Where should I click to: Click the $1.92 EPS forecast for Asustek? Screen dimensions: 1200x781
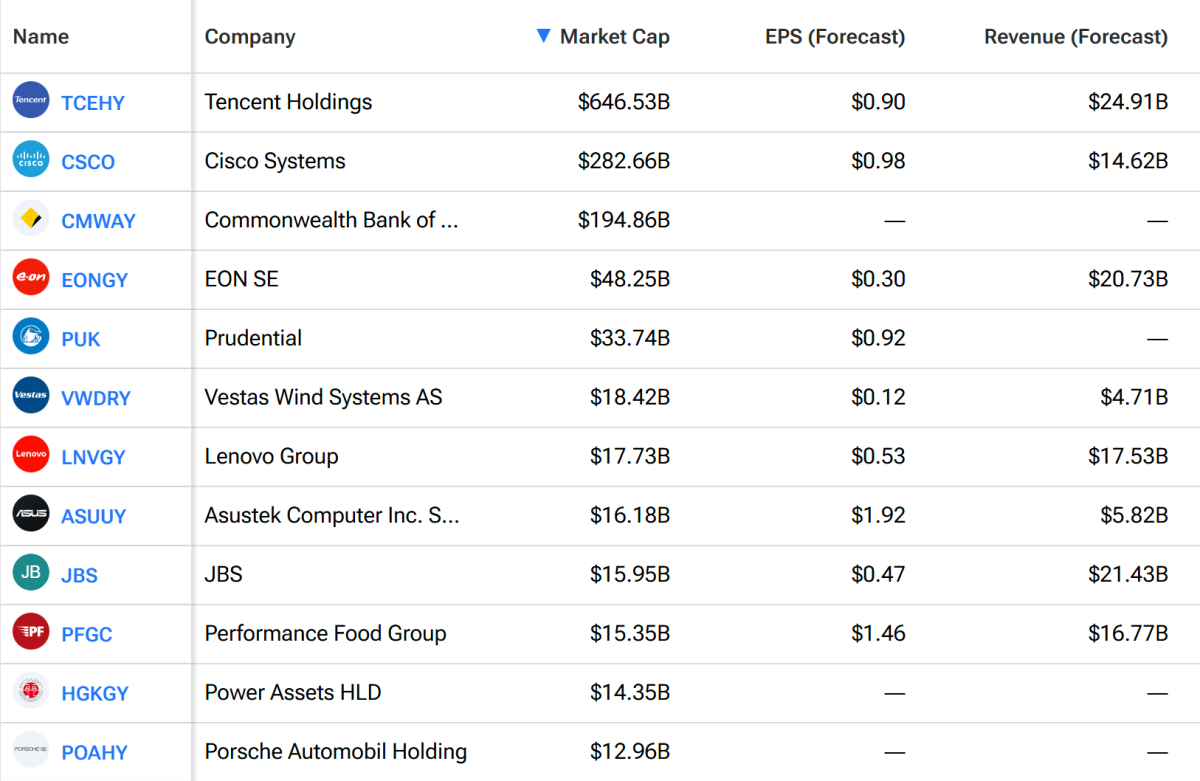[x=879, y=515]
